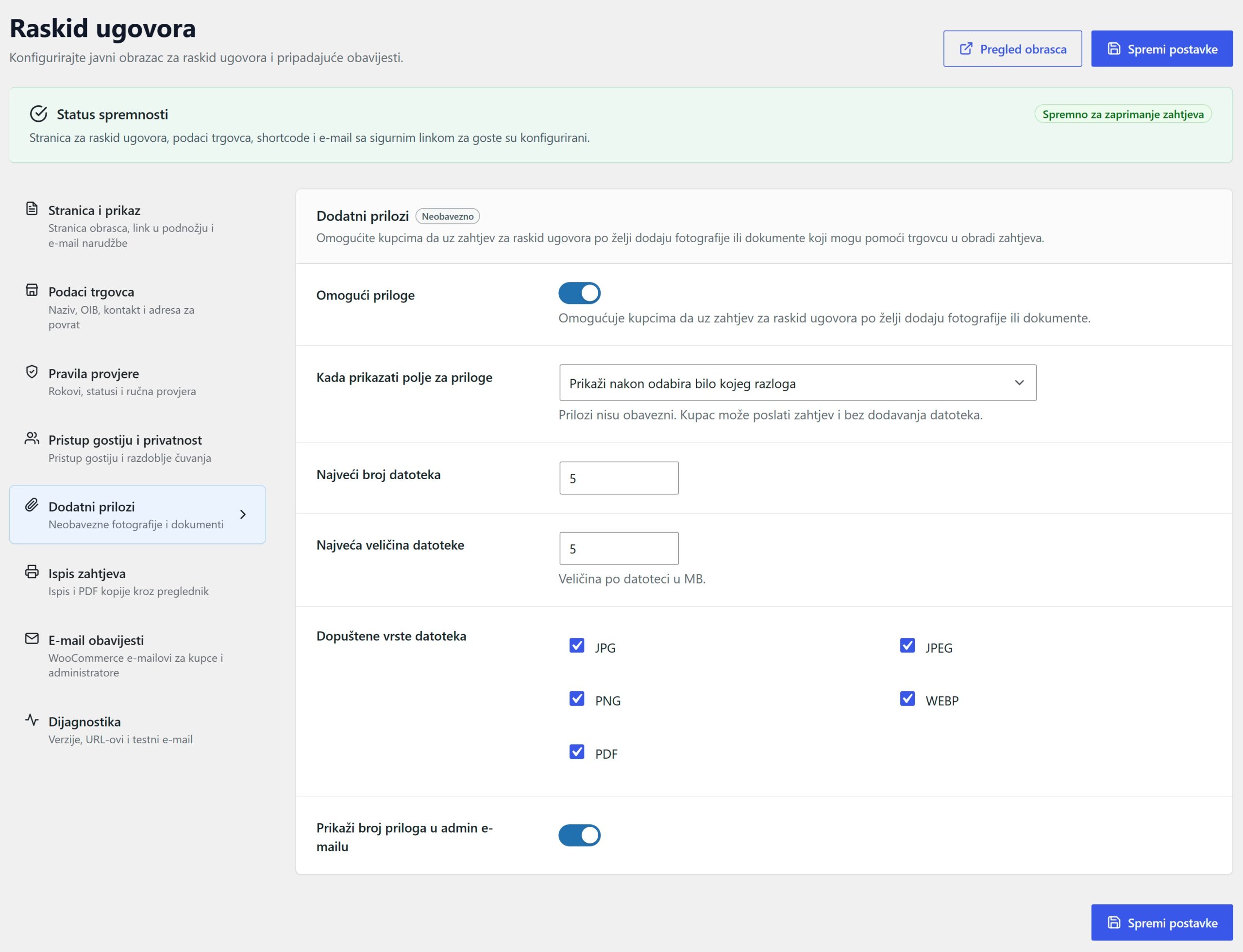Open the Podaci trgovca section
The width and height of the screenshot is (1243, 952).
[137, 307]
